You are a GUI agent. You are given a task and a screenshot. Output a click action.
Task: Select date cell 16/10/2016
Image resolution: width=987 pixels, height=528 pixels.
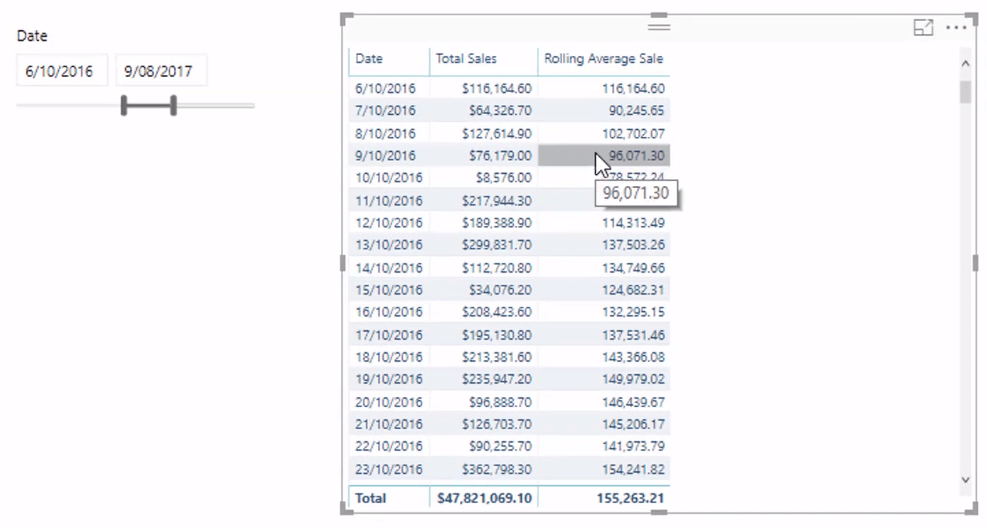(x=389, y=312)
